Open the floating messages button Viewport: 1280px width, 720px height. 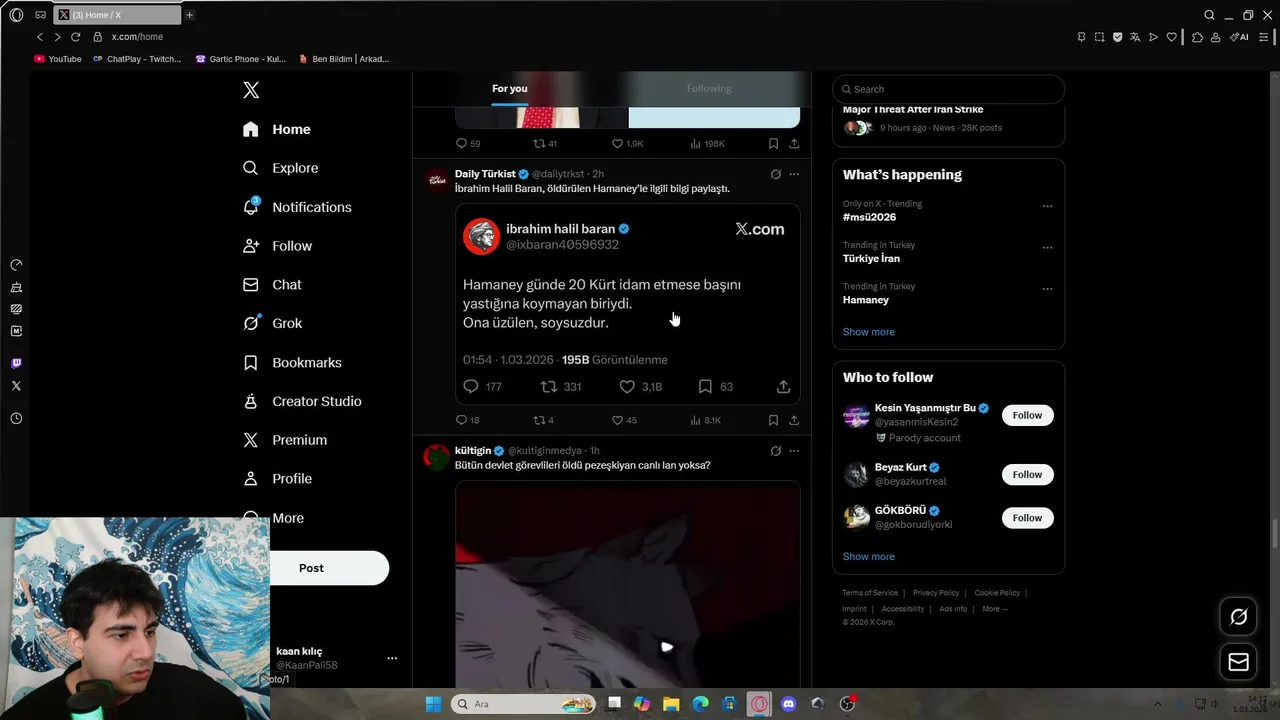1238,662
